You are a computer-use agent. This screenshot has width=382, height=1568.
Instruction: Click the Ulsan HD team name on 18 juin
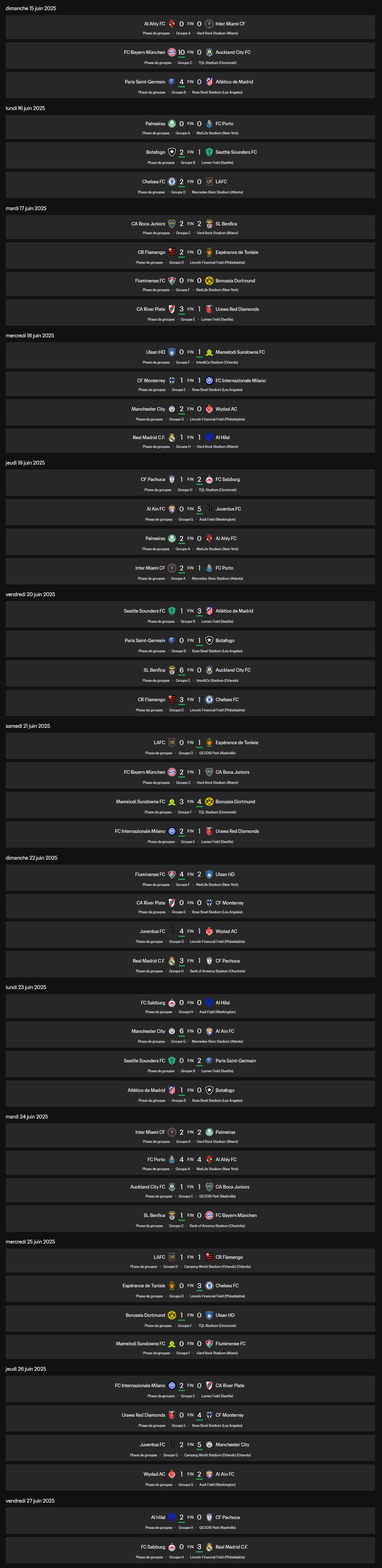[x=156, y=352]
